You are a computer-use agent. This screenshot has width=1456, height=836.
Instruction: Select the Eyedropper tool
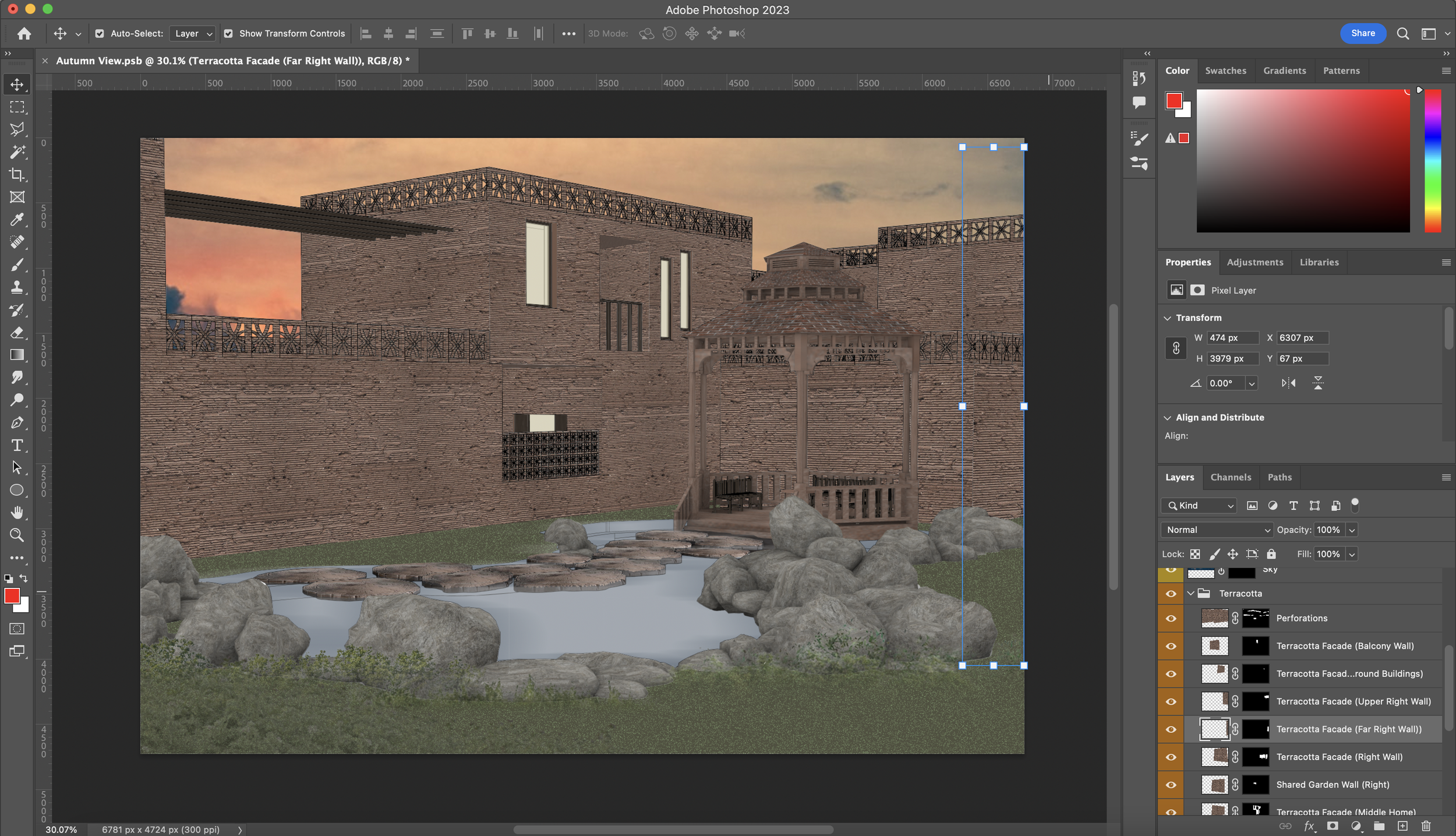[x=17, y=220]
